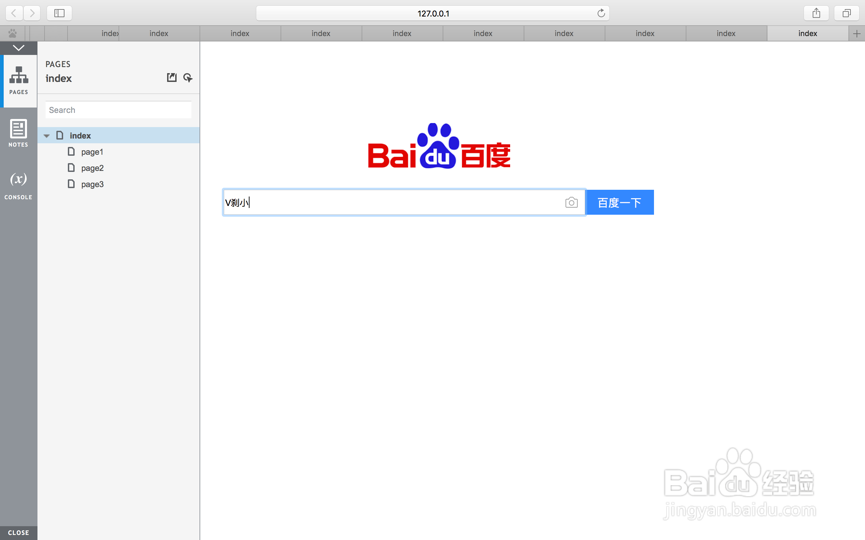Open the PAGES sitemap panel icon
The width and height of the screenshot is (865, 540).
pos(18,81)
